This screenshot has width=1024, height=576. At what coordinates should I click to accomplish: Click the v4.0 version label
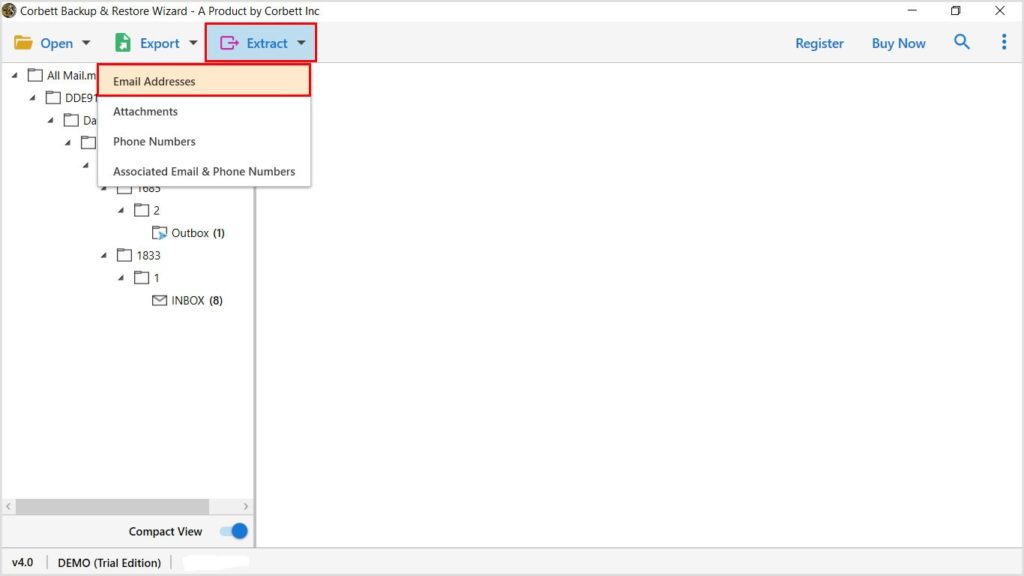22,562
